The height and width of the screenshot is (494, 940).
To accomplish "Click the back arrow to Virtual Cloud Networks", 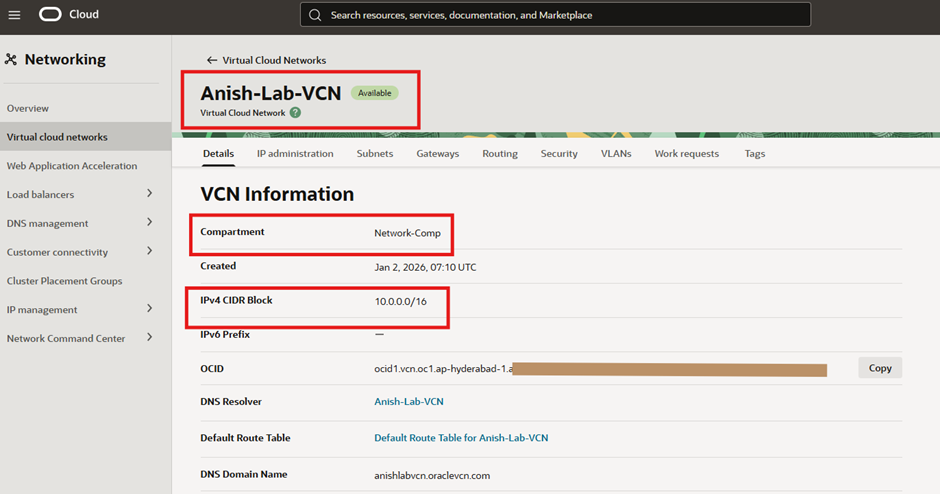I will 212,60.
